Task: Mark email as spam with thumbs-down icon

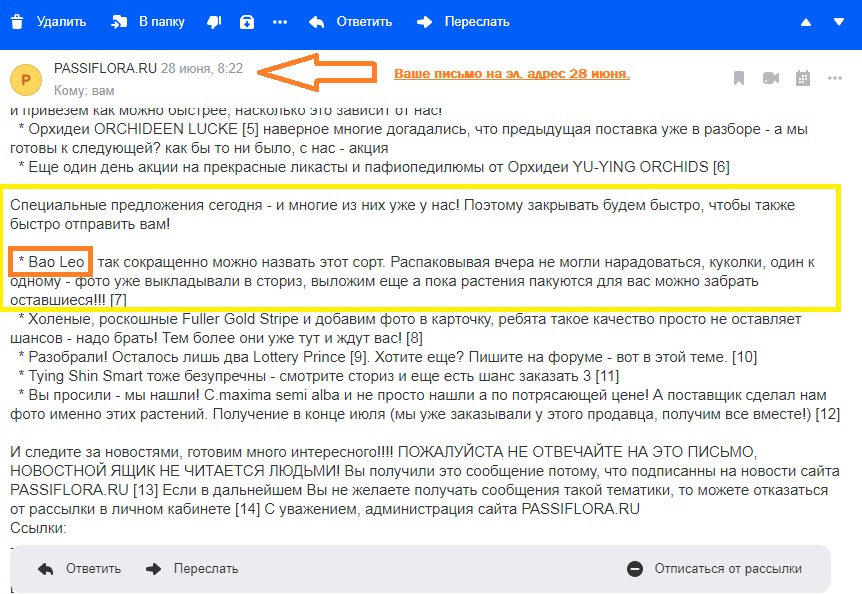Action: point(214,21)
